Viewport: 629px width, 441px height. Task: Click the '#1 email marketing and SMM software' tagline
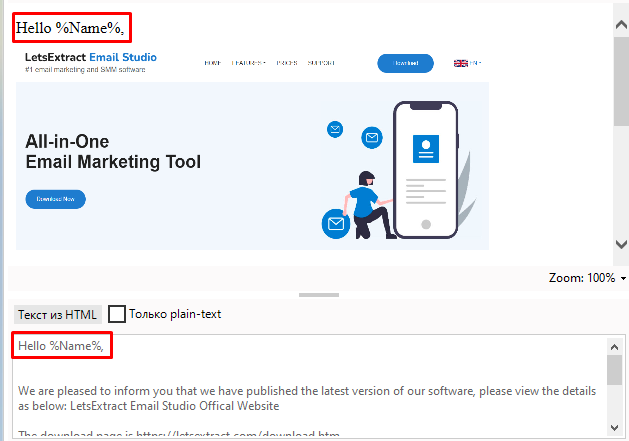click(x=85, y=69)
